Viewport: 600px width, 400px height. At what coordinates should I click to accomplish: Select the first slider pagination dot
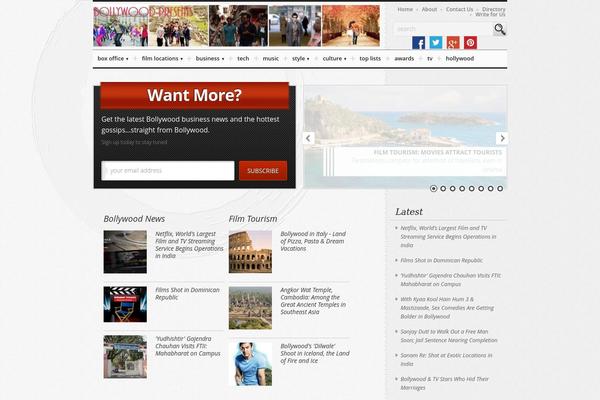pos(434,188)
